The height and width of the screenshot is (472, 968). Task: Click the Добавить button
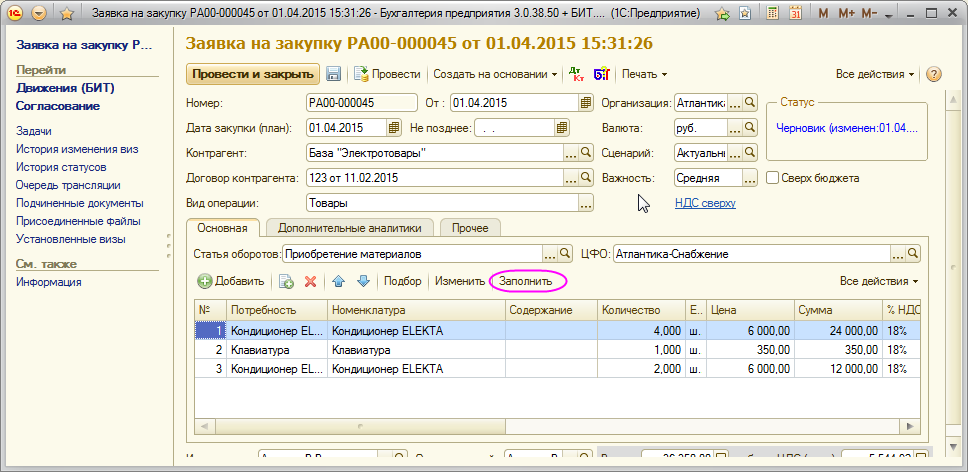[231, 281]
